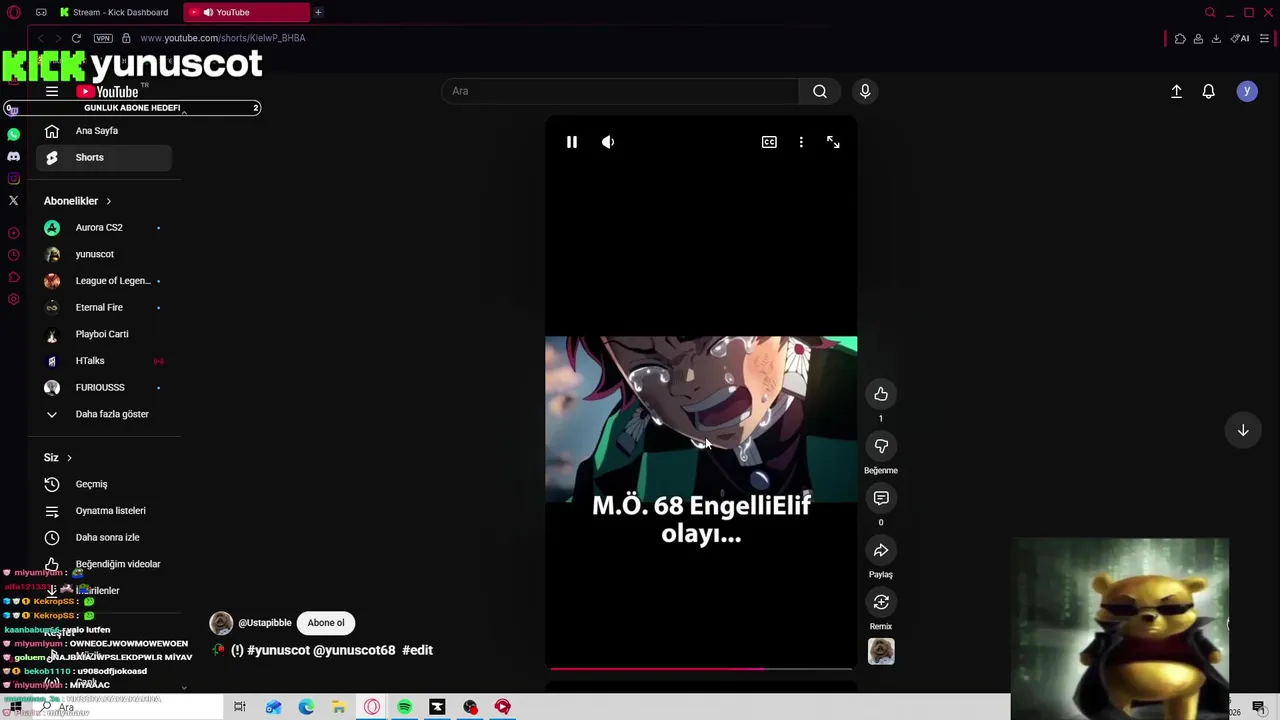Open the Short's comments panel

(x=881, y=498)
